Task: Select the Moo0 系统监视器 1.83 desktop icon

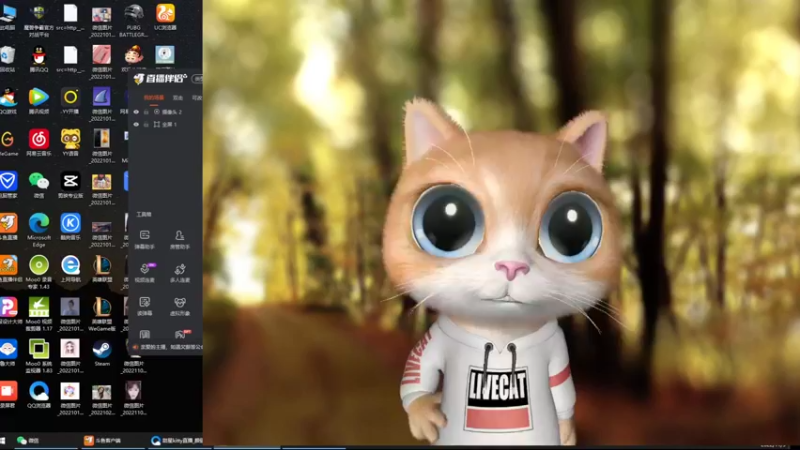Action: (x=39, y=357)
